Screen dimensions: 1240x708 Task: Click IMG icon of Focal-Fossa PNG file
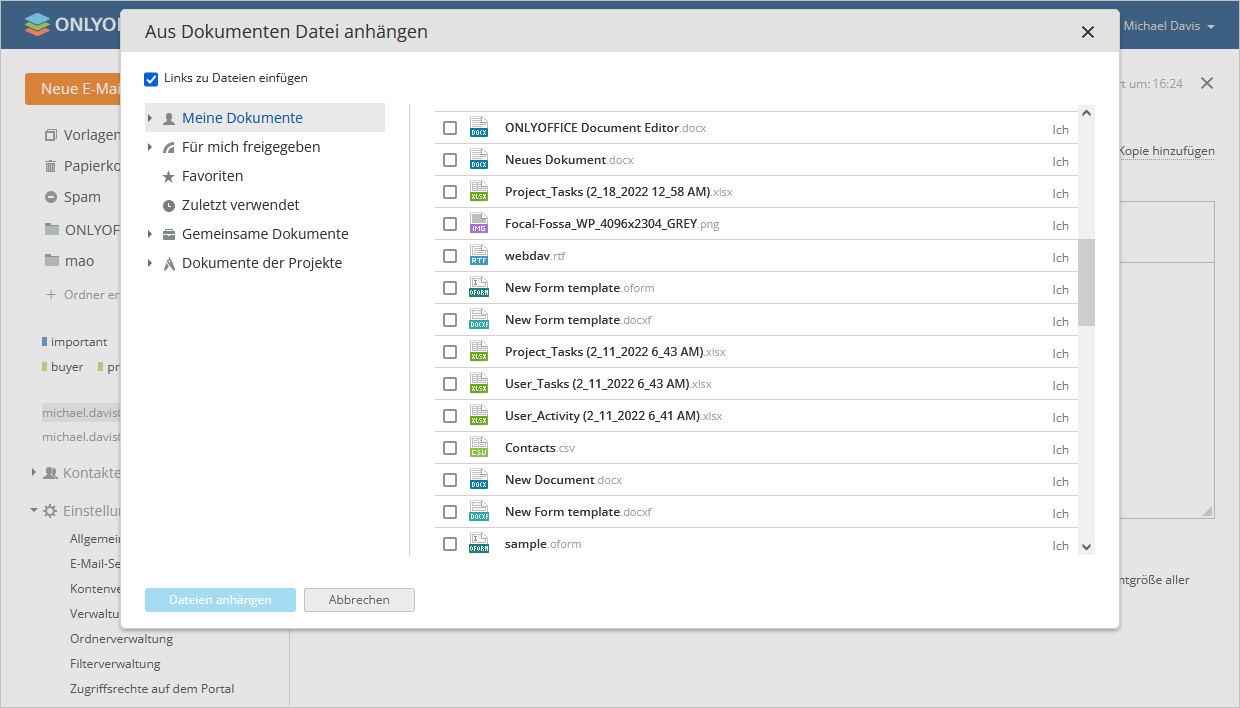[479, 224]
